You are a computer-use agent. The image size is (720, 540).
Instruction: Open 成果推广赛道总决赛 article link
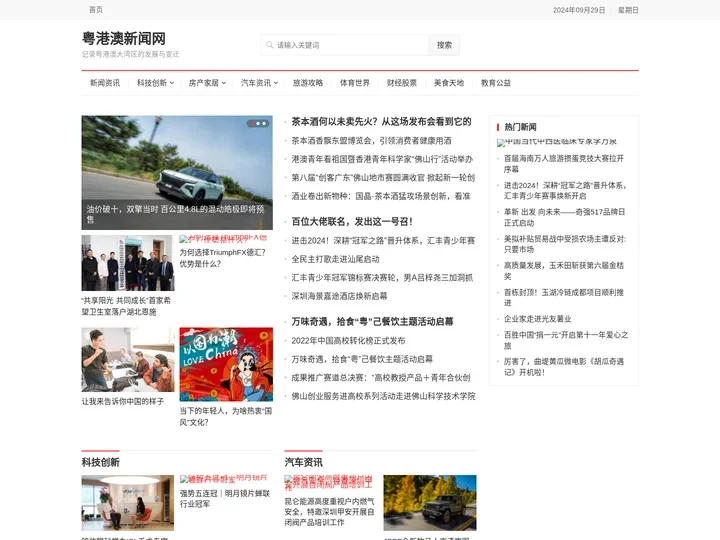tap(381, 378)
